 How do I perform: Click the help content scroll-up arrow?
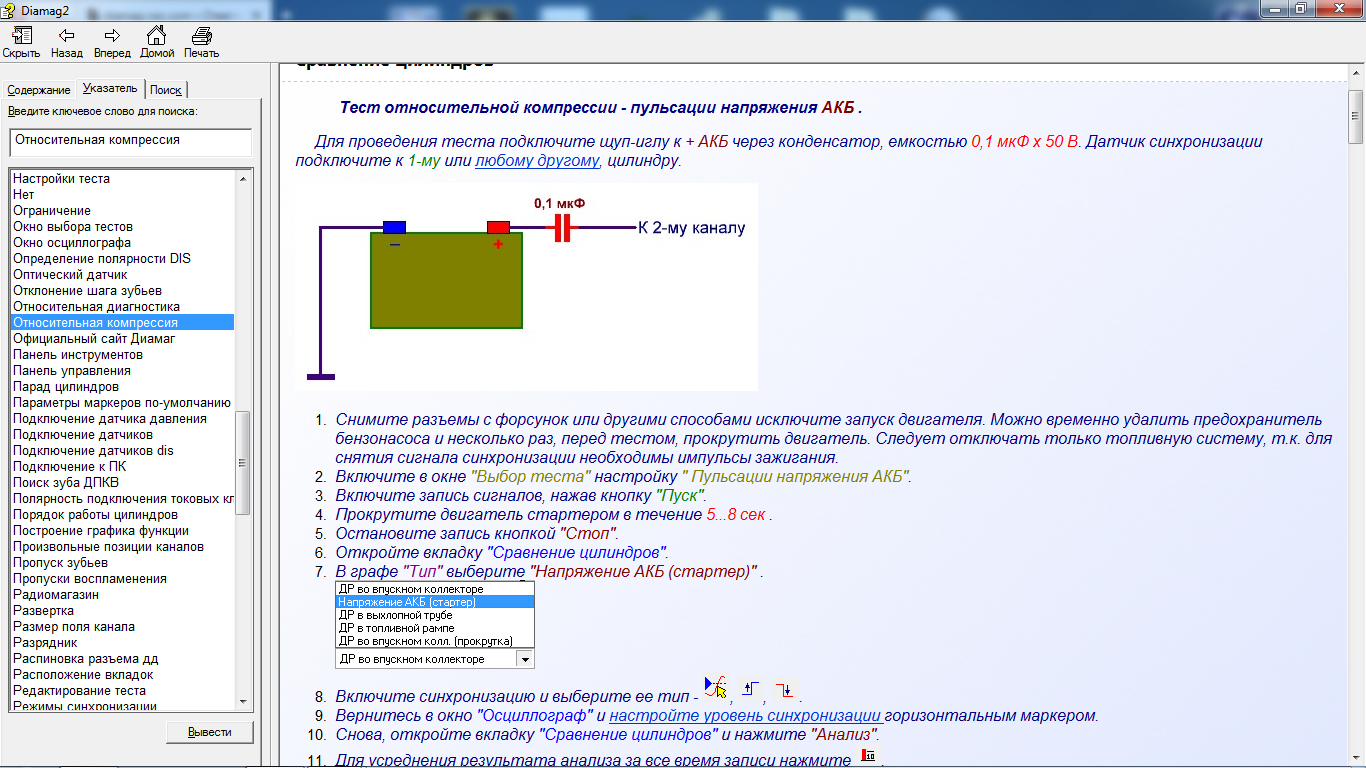click(1356, 74)
